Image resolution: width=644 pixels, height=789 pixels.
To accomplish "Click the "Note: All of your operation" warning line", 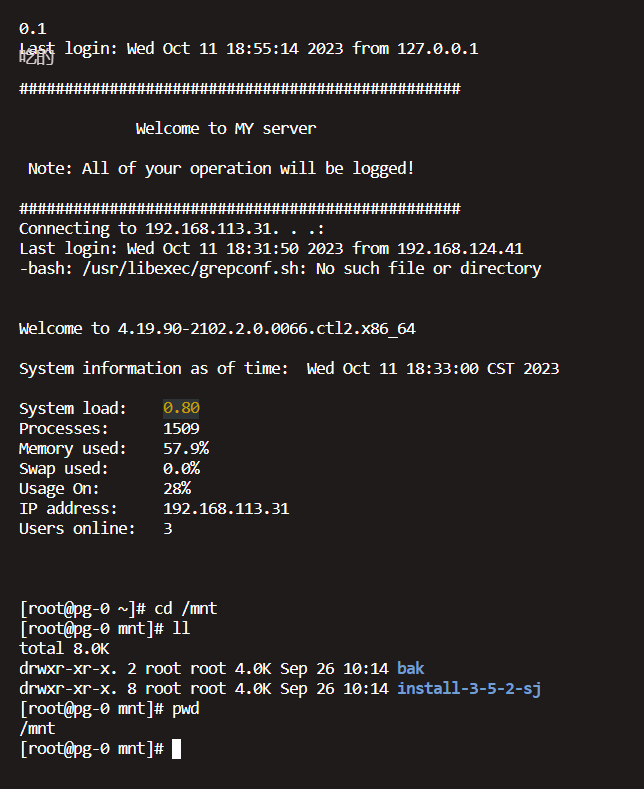I will tap(221, 169).
